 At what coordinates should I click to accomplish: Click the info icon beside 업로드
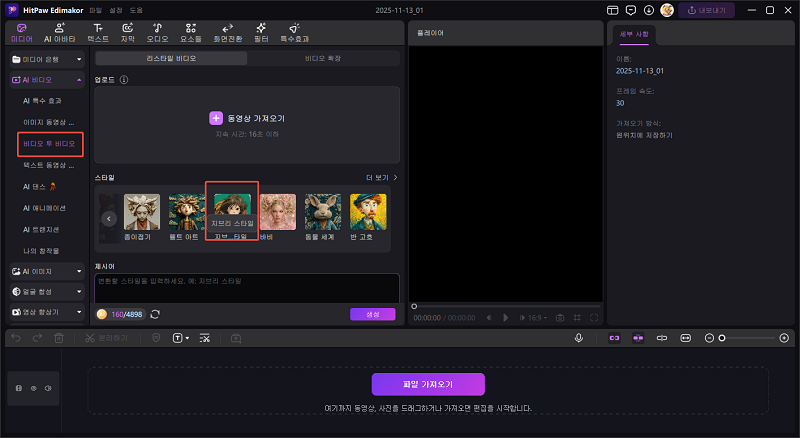(124, 80)
